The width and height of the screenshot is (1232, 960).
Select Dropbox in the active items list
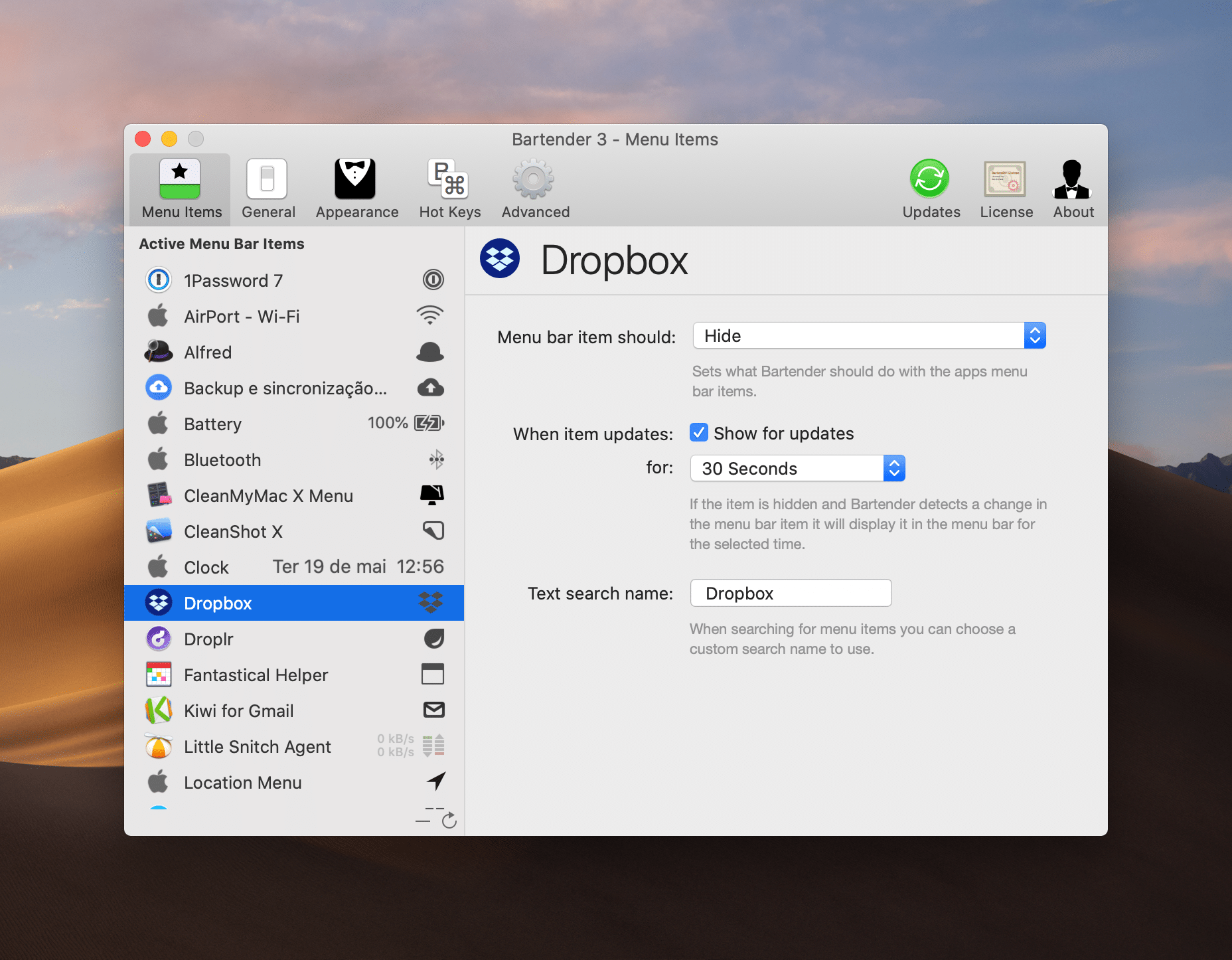click(x=218, y=602)
